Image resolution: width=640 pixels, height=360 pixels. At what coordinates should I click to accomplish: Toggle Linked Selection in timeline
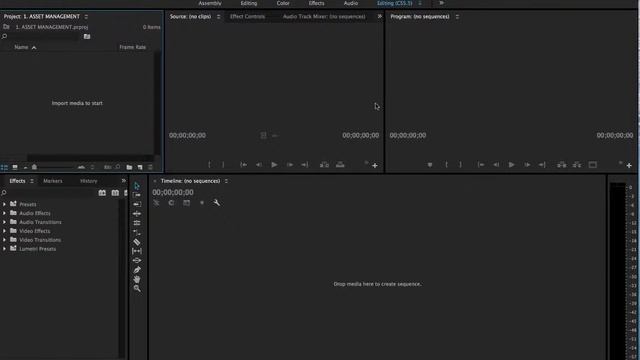coord(187,202)
